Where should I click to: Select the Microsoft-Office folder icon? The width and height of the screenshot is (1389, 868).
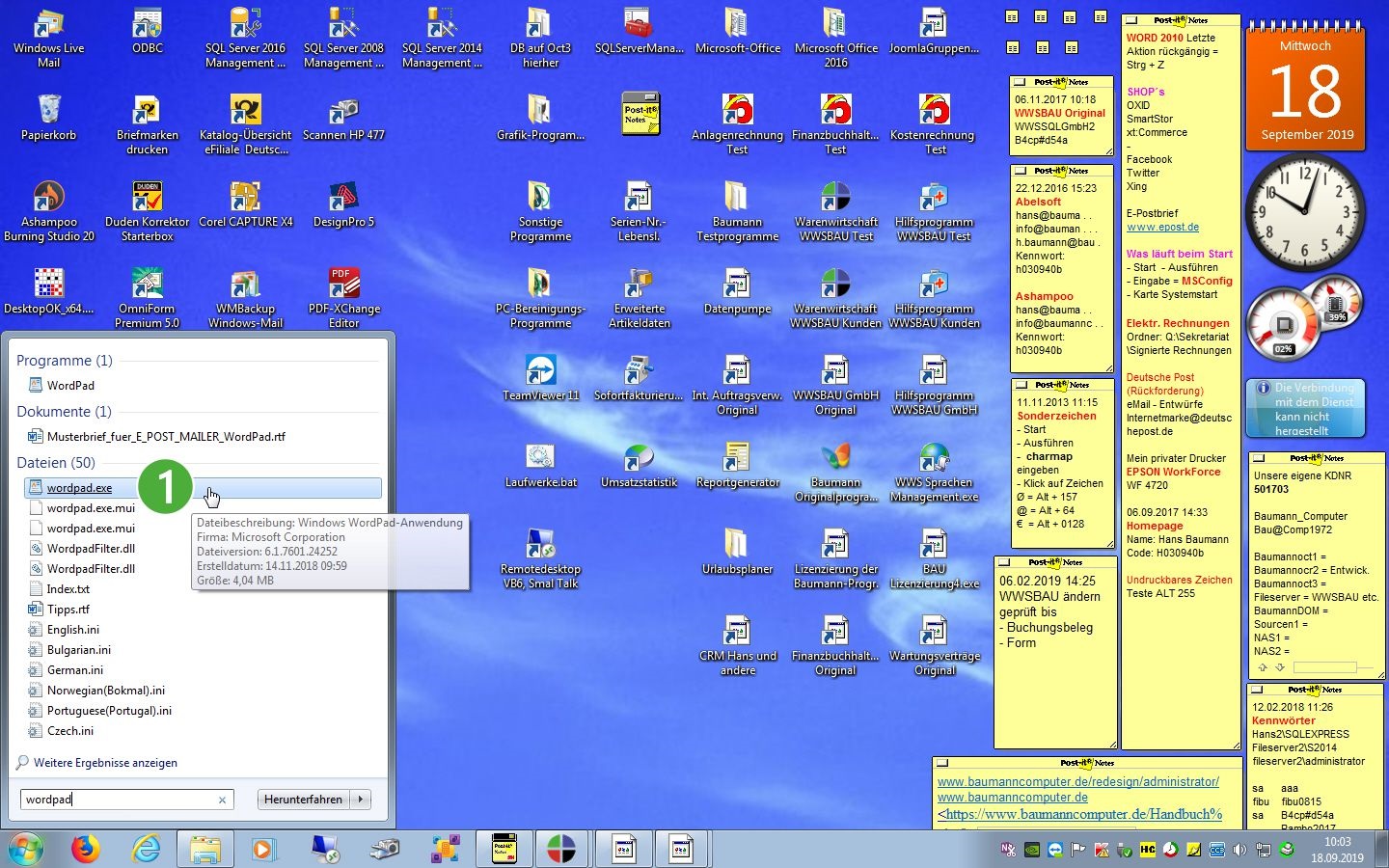click(737, 31)
